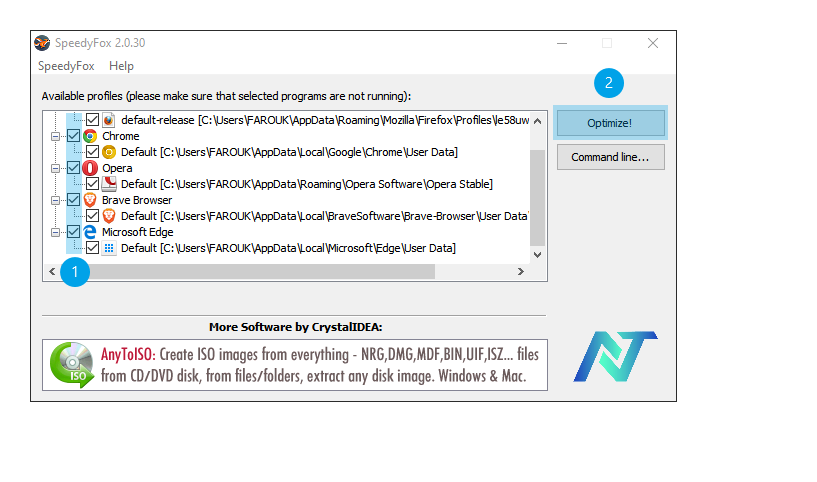The image size is (817, 482).
Task: Toggle the Microsoft Edge group checkbox
Action: point(73,232)
